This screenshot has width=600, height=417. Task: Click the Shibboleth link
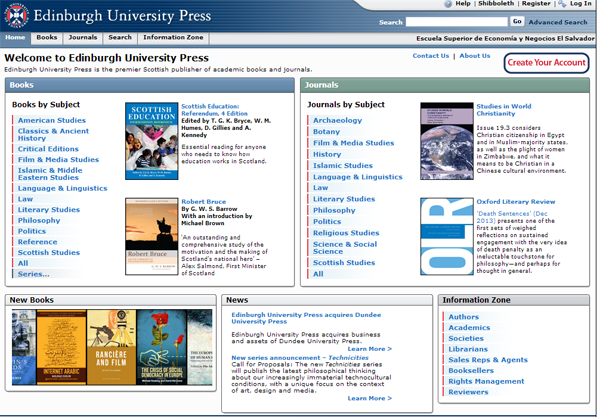[496, 3]
